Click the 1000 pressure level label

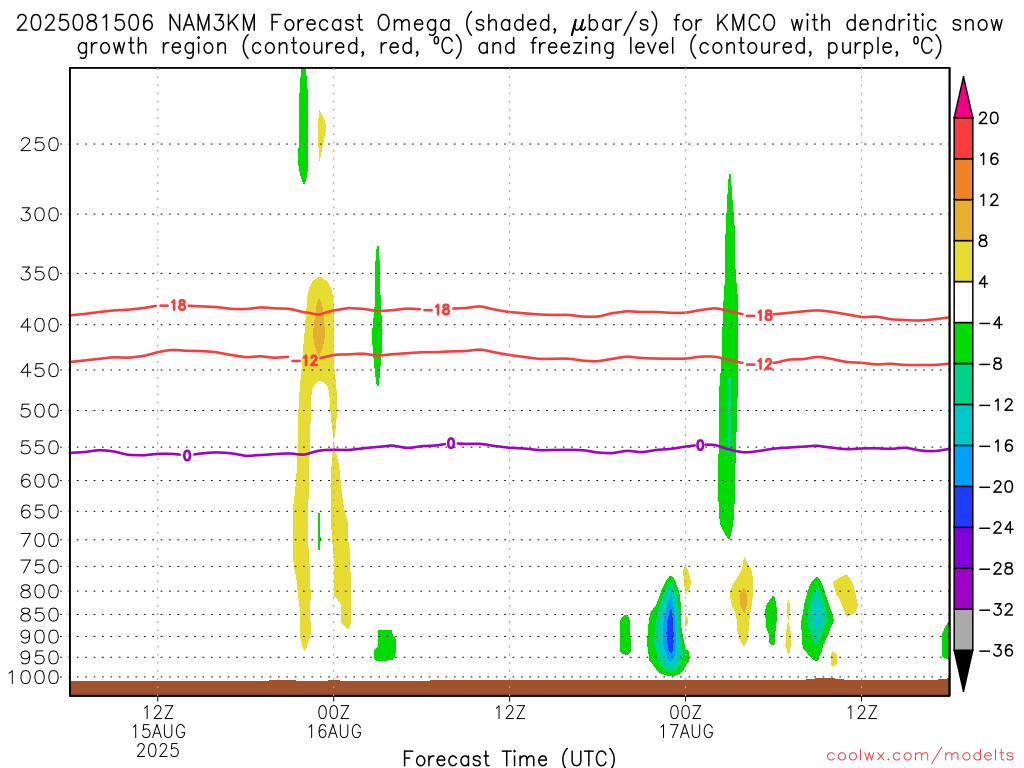click(34, 677)
